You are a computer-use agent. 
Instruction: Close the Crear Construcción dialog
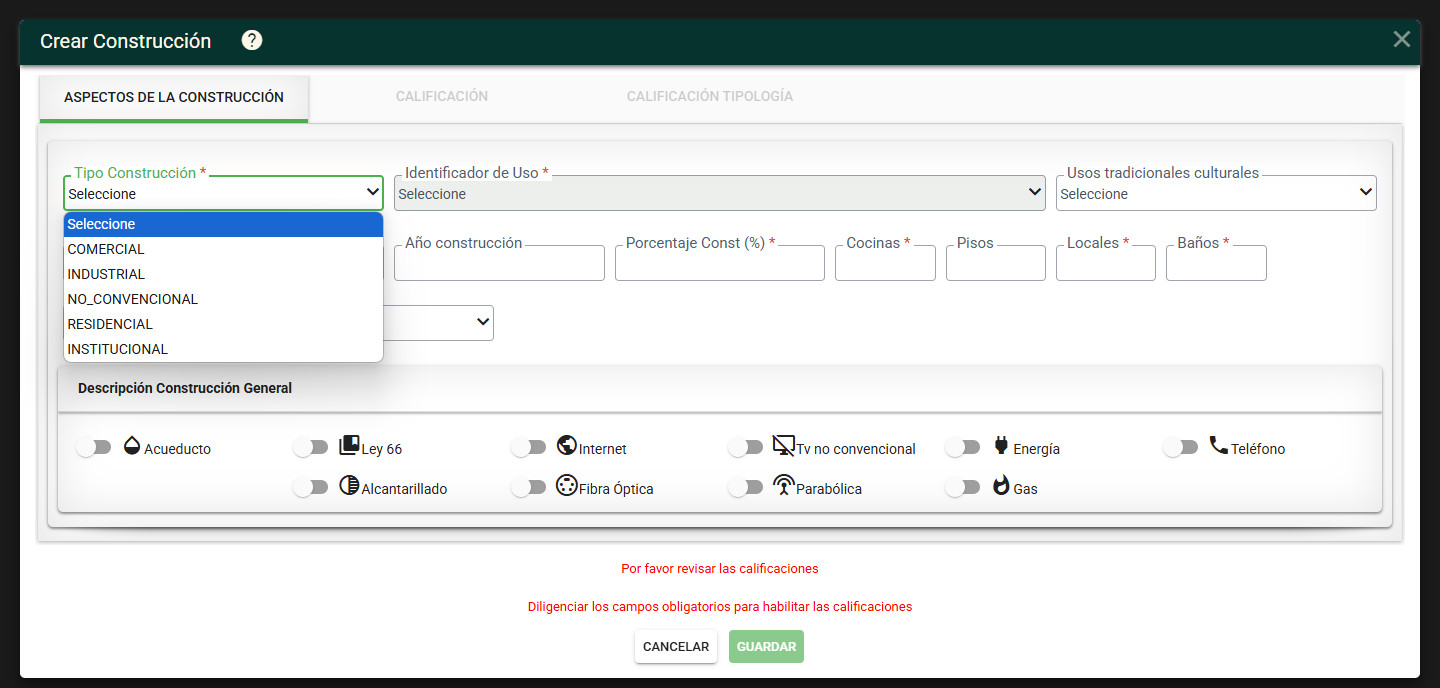1402,39
